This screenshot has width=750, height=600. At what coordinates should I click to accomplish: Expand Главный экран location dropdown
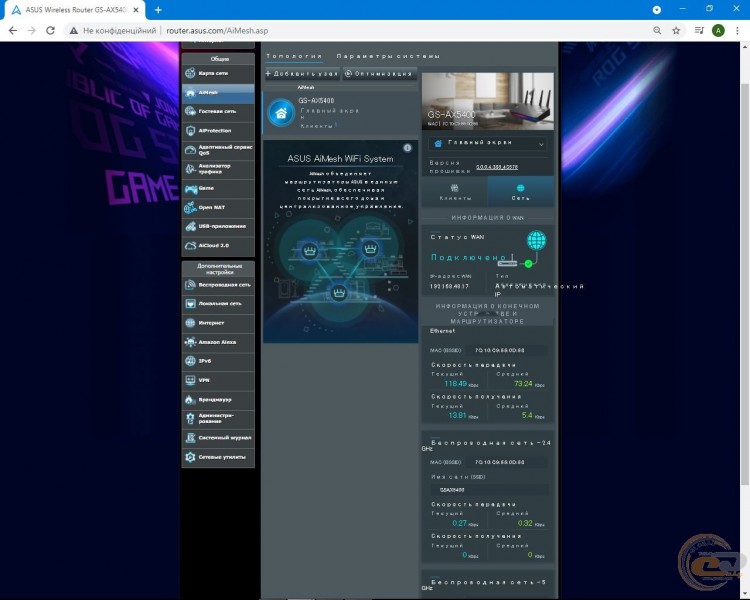pyautogui.click(x=487, y=143)
